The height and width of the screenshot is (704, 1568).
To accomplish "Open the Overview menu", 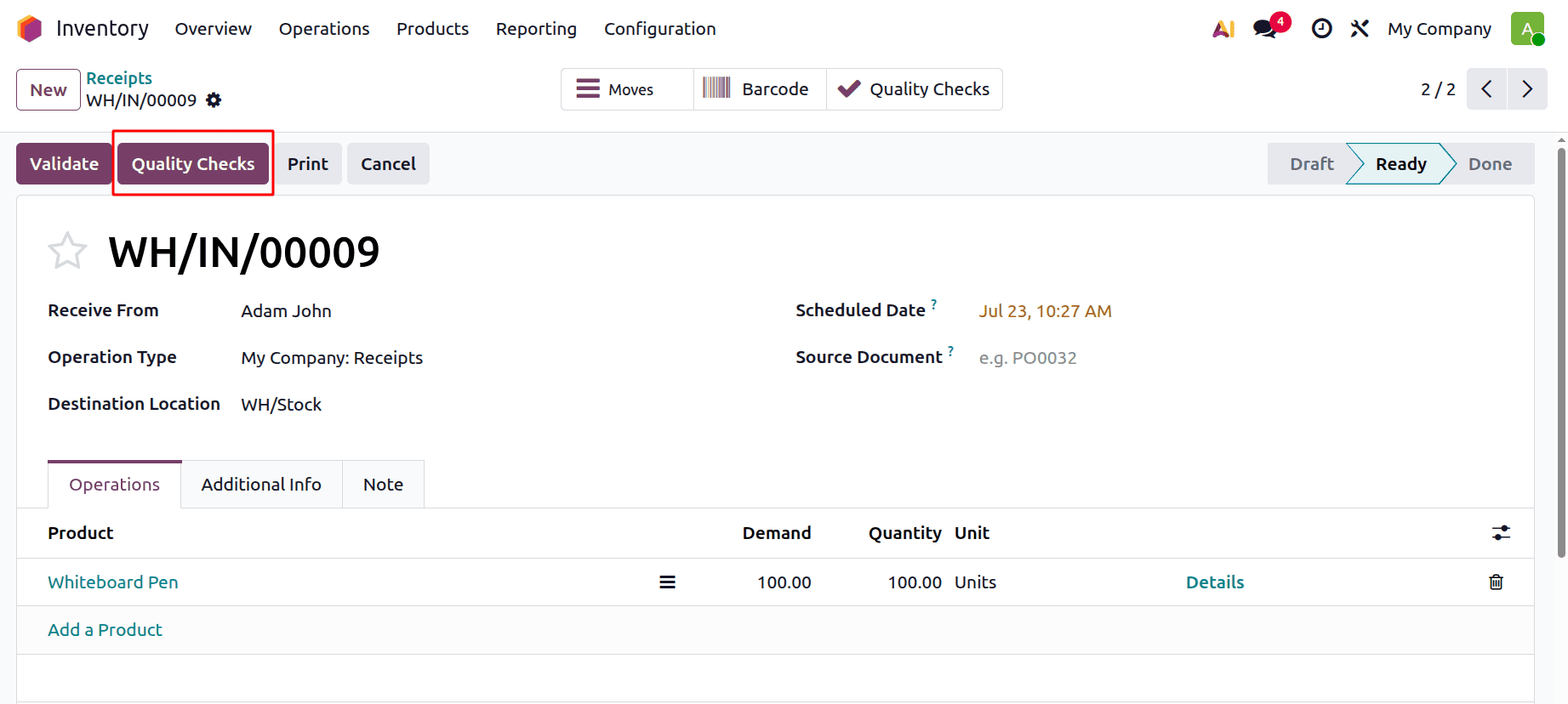I will 214,29.
